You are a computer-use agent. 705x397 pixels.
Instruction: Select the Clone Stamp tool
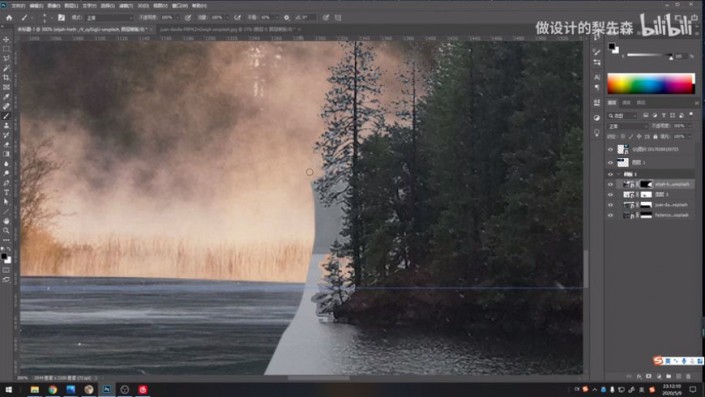[6, 125]
